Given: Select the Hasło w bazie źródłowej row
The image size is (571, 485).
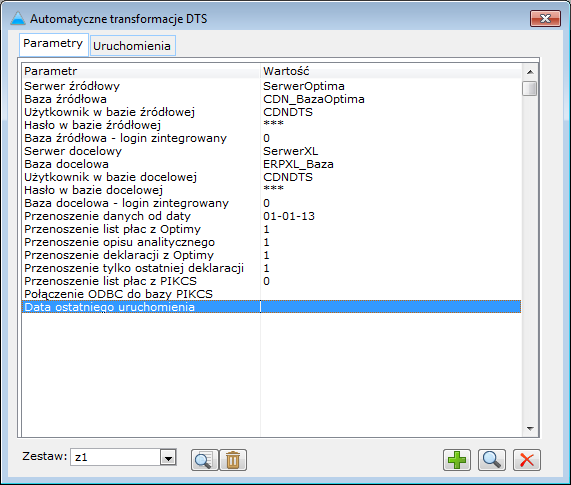Looking at the screenshot, I should click(x=271, y=125).
